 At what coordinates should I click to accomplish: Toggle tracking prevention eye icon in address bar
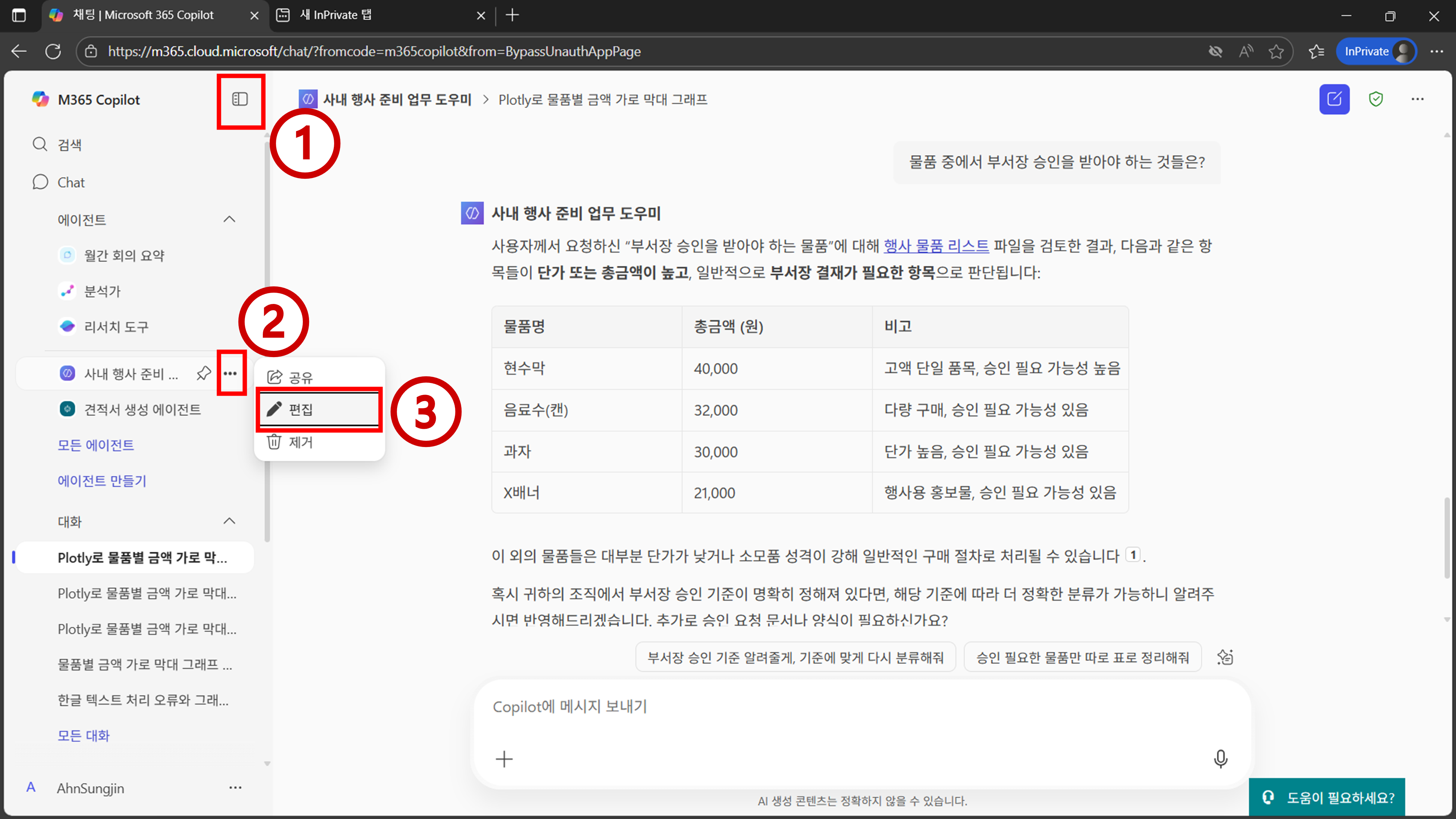click(1215, 51)
